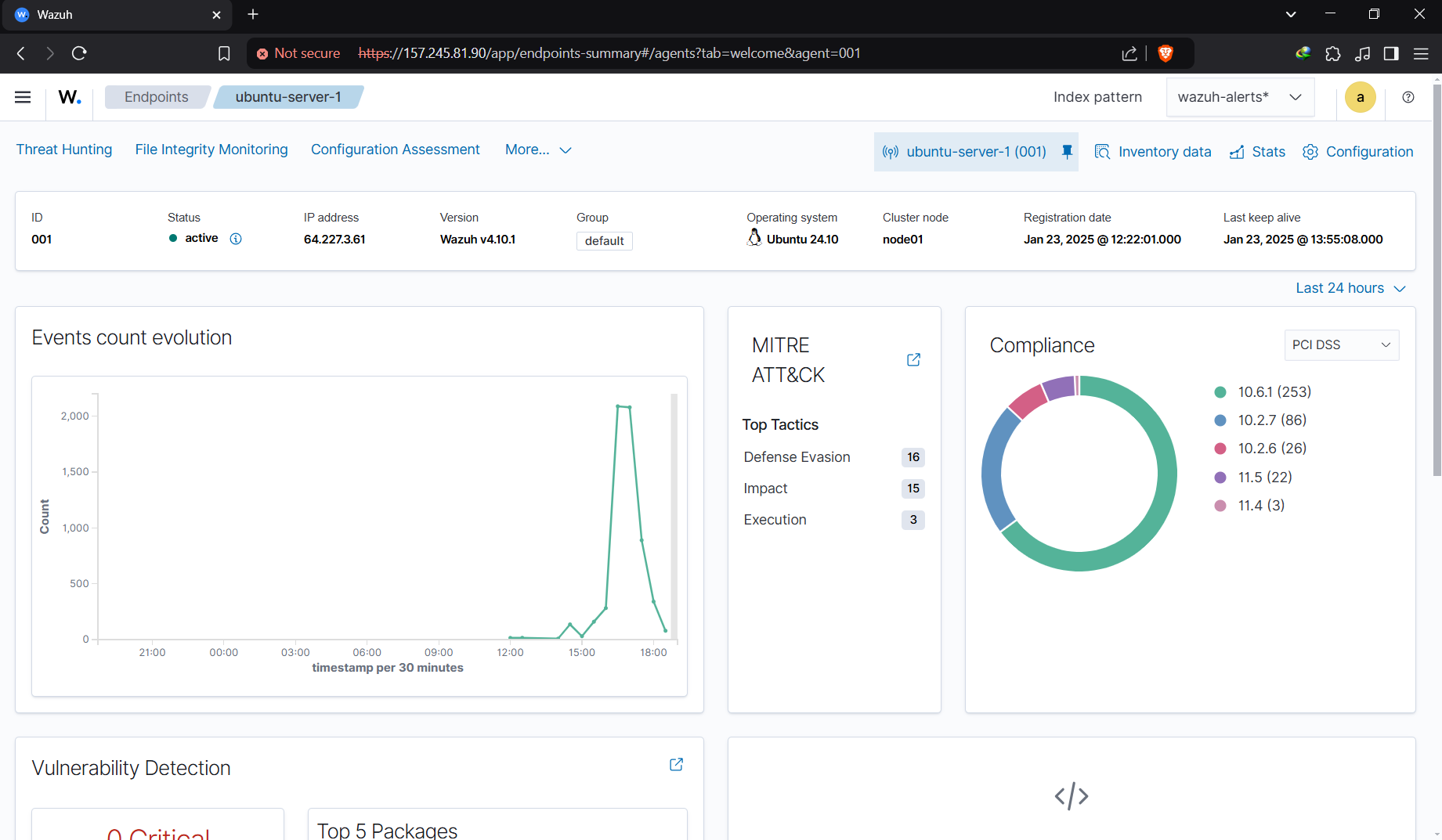This screenshot has width=1442, height=840.
Task: Toggle the blue 10.2.7 (86) legend entry
Action: 1260,420
